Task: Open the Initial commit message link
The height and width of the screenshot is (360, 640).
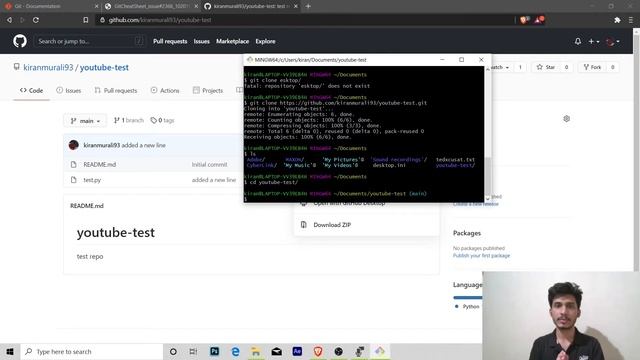Action: tap(209, 164)
